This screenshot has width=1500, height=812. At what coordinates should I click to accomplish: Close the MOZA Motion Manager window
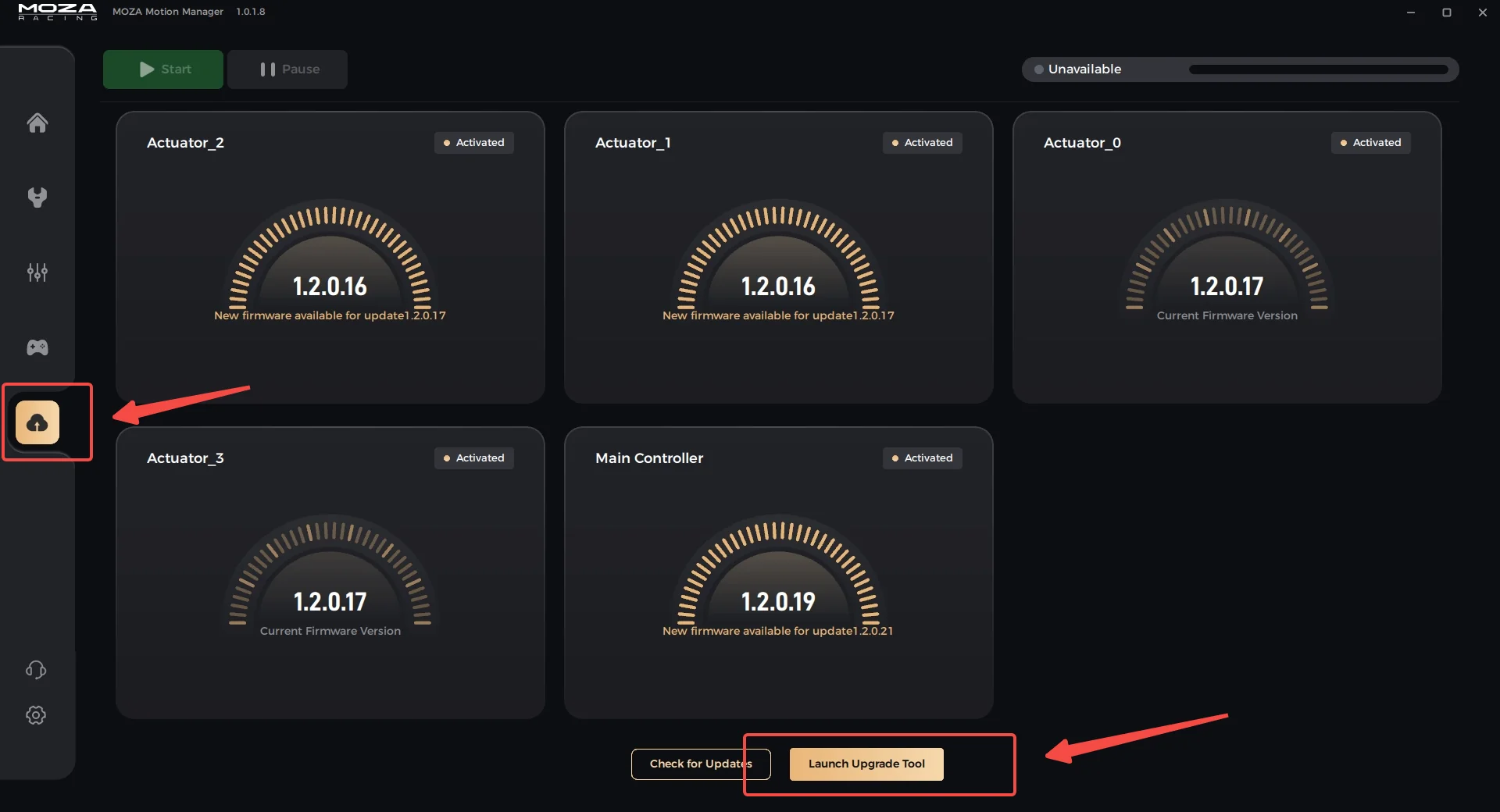(x=1483, y=12)
